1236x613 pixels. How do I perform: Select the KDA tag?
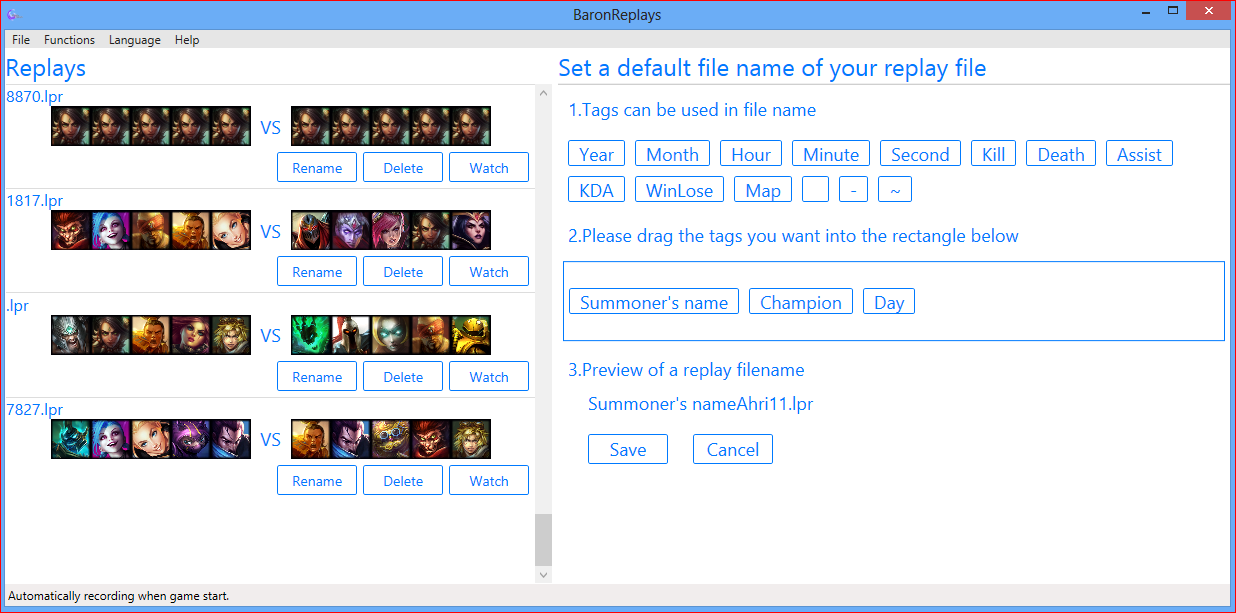click(597, 190)
